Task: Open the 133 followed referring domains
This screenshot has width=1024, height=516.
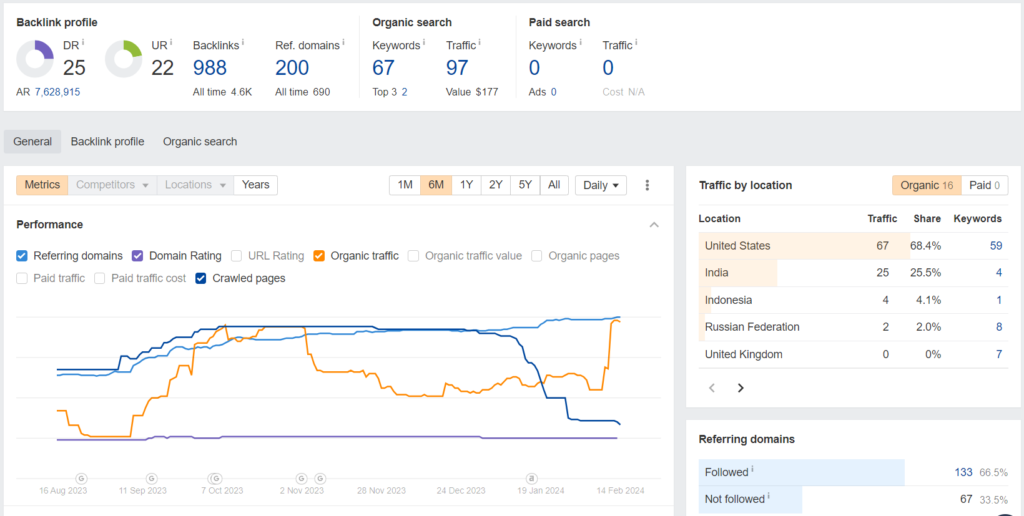Action: pos(963,472)
